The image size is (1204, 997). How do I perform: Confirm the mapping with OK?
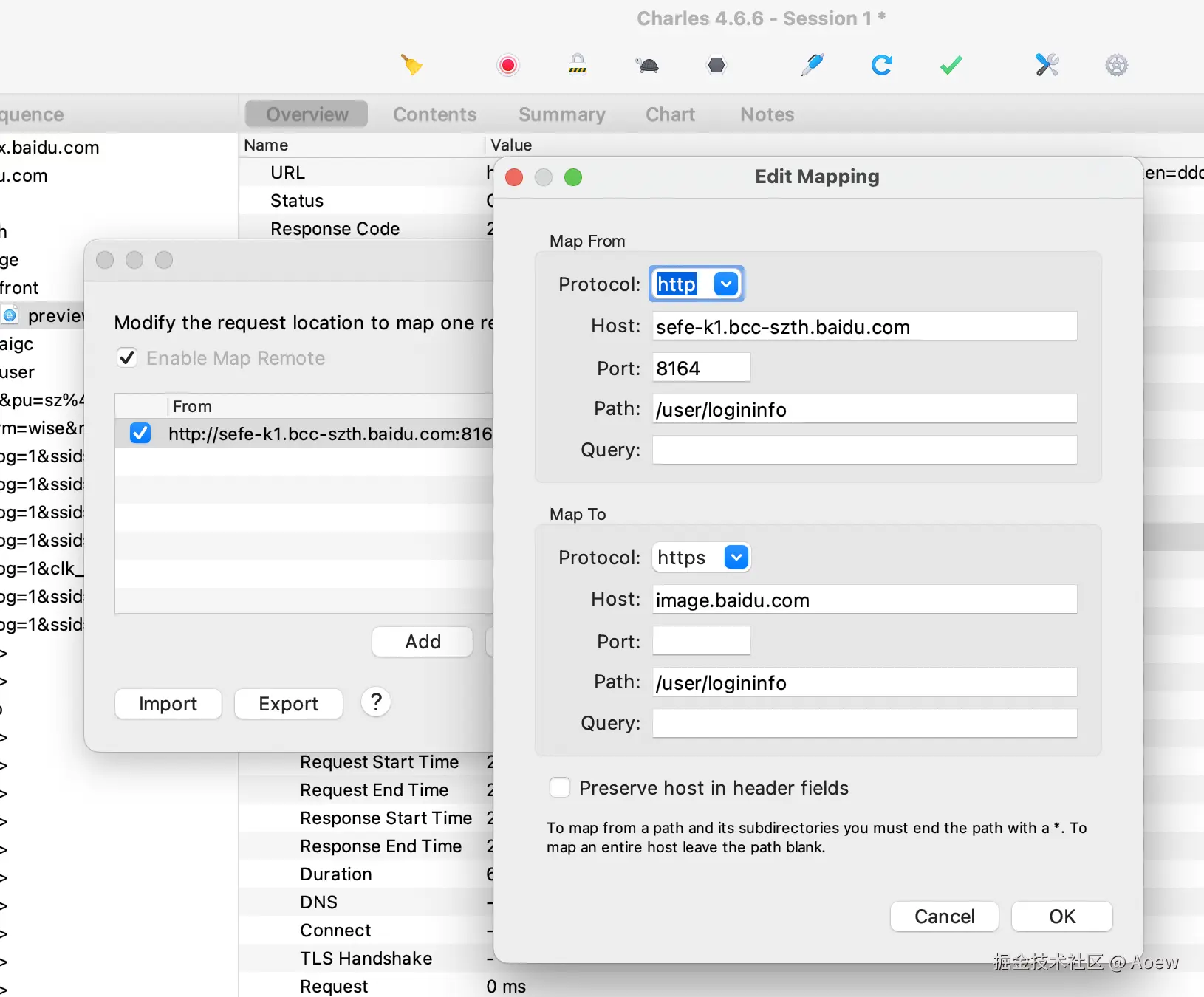(x=1062, y=917)
